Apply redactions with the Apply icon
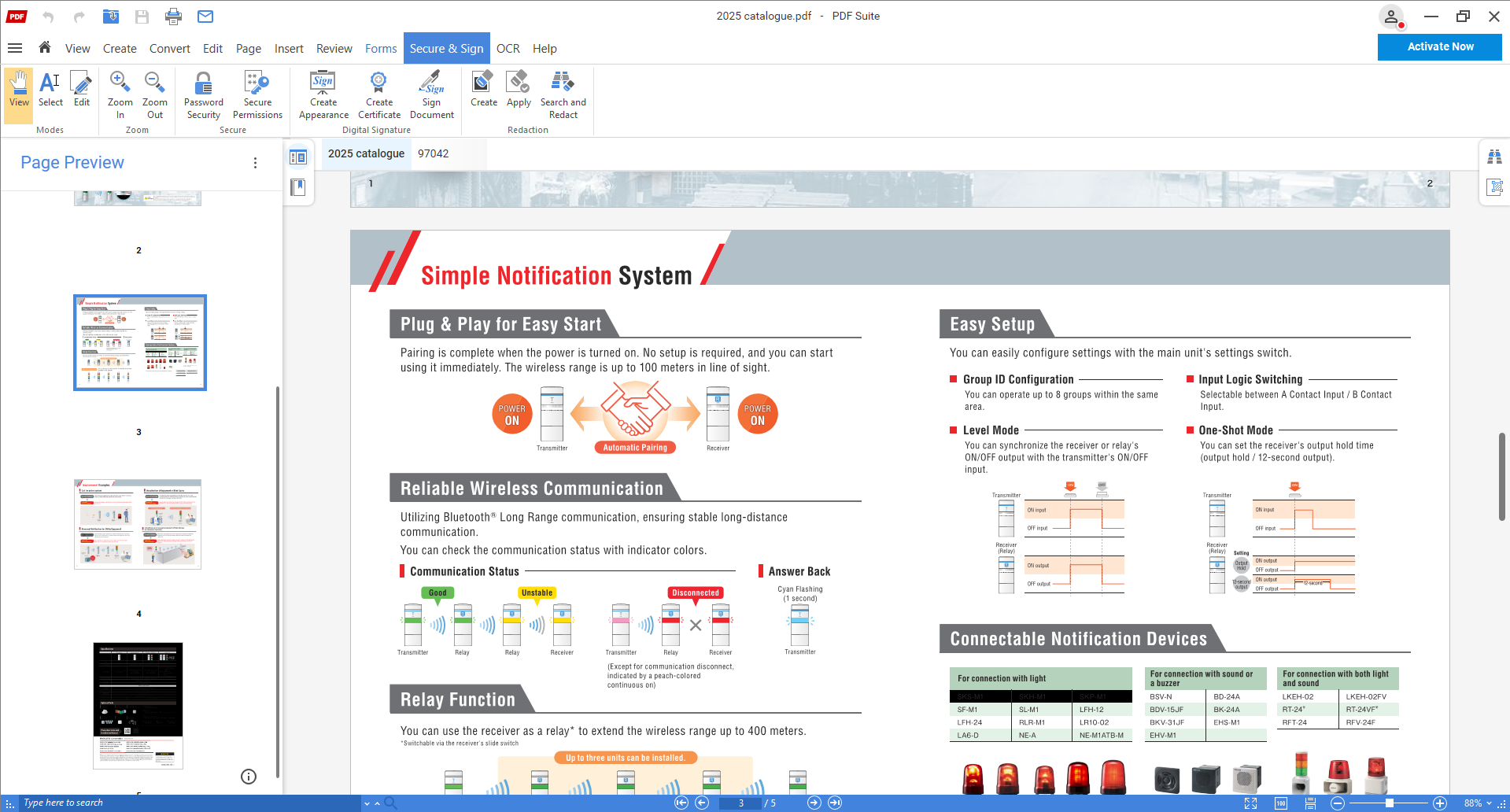Screen dimensions: 1510x812 pyautogui.click(x=519, y=92)
